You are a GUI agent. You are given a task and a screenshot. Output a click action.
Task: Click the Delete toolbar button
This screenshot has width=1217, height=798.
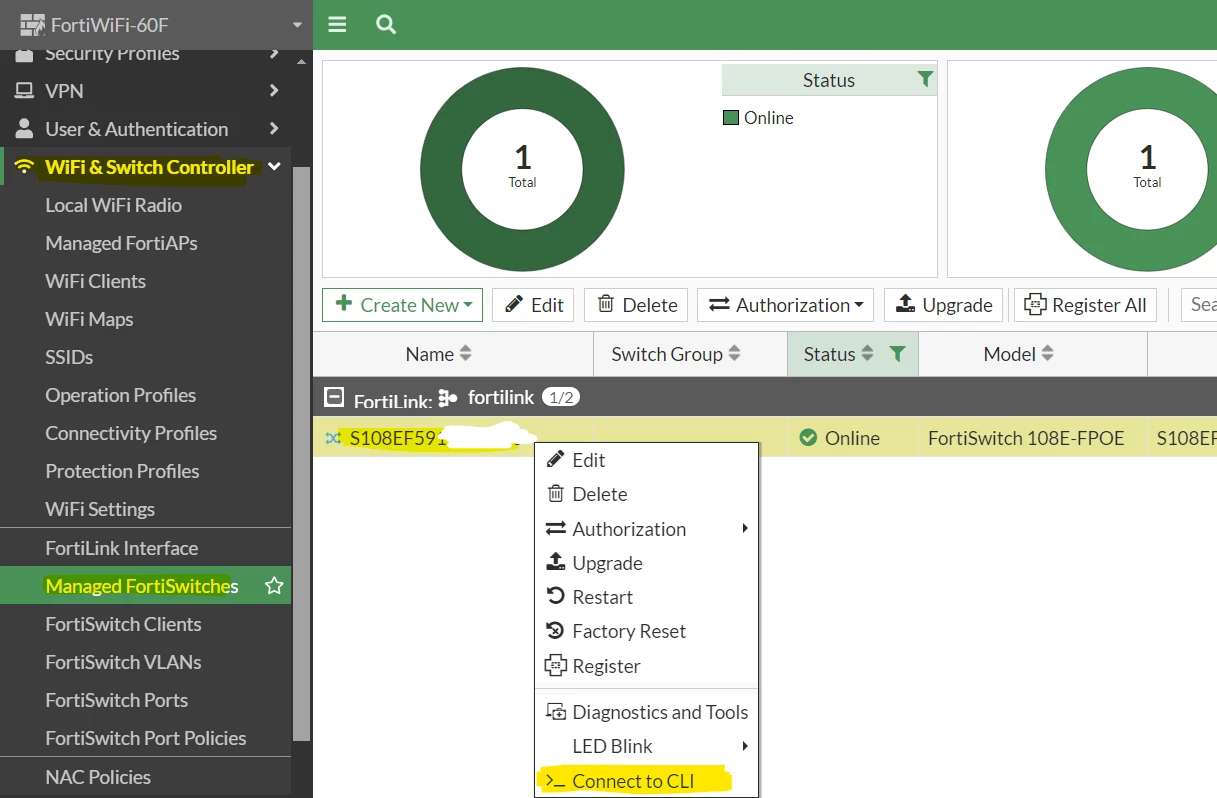(636, 305)
